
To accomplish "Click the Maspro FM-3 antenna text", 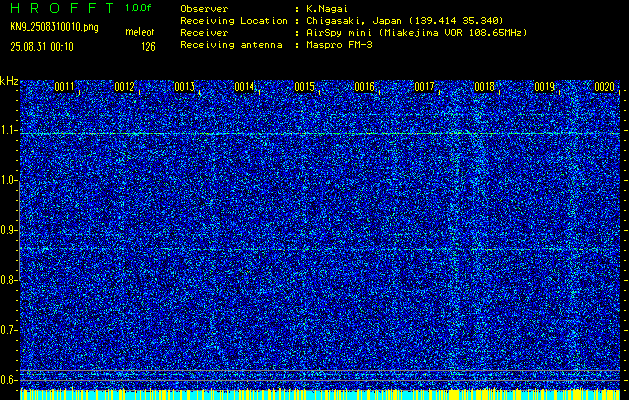I will click(x=339, y=45).
